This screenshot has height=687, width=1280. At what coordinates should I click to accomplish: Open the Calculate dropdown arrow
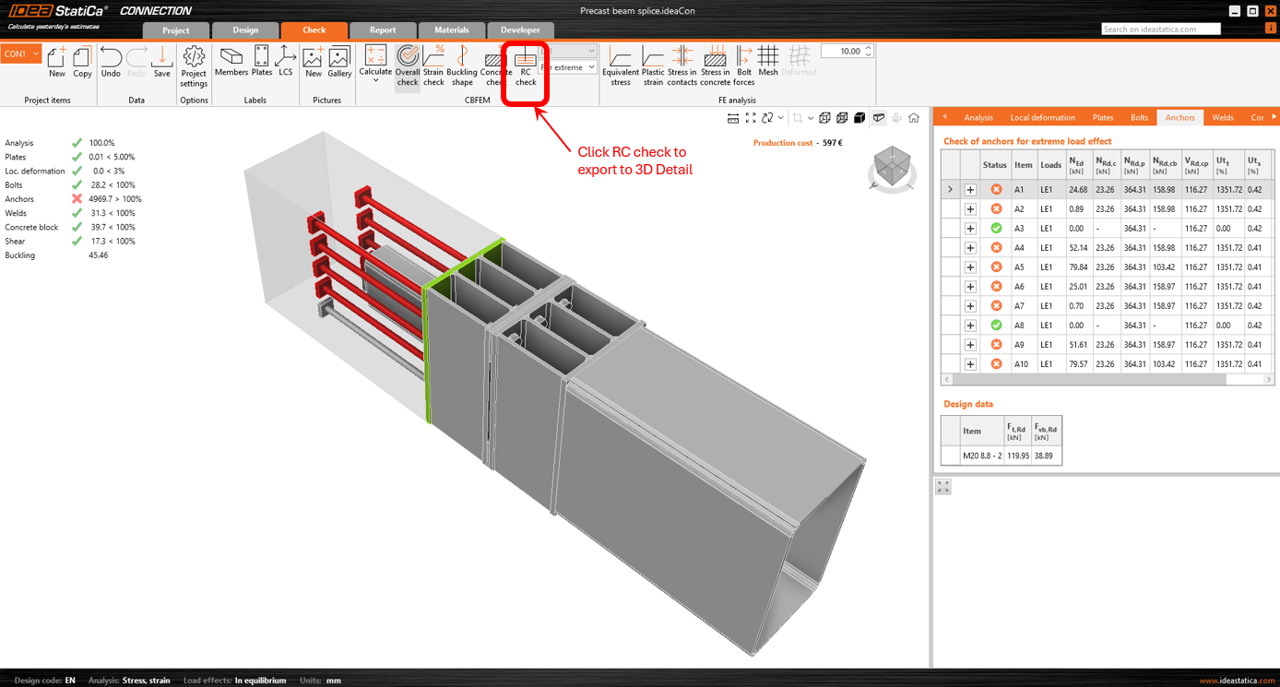(376, 81)
